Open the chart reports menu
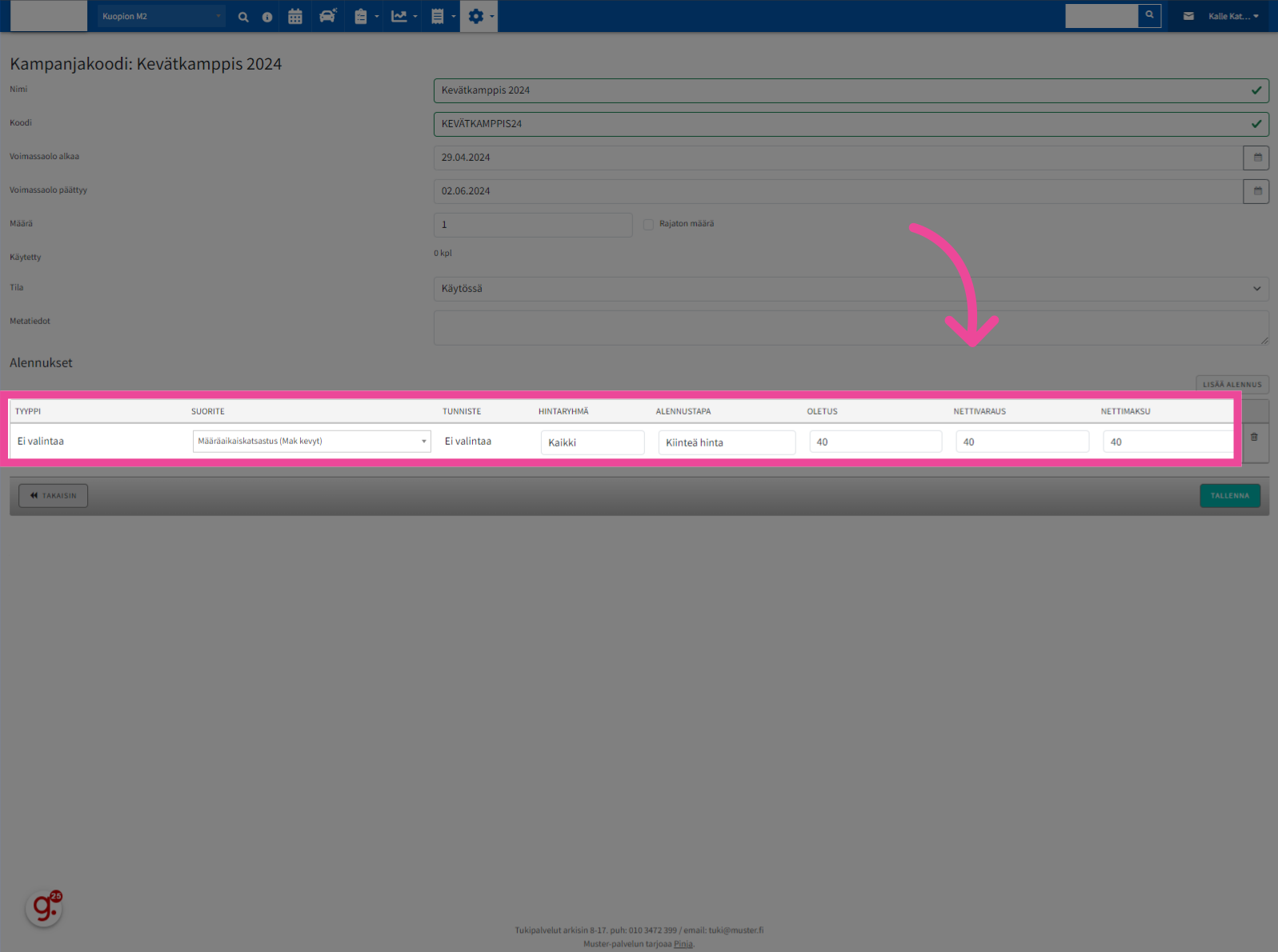 [x=404, y=16]
